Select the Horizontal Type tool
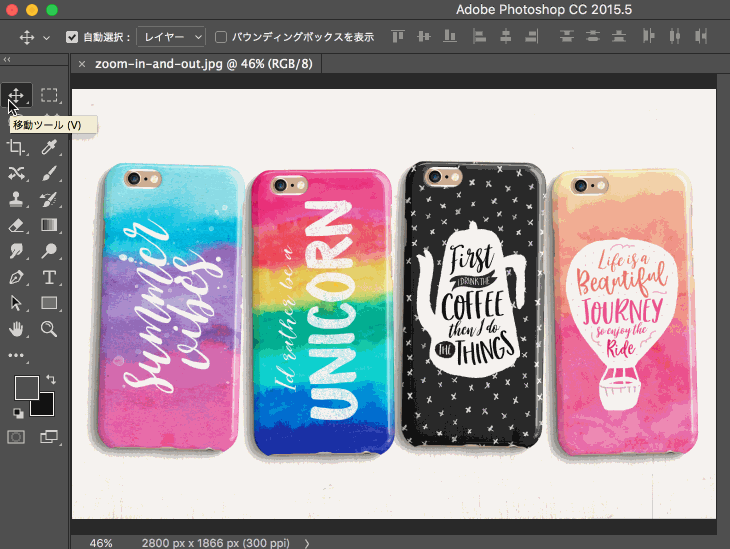 49,277
